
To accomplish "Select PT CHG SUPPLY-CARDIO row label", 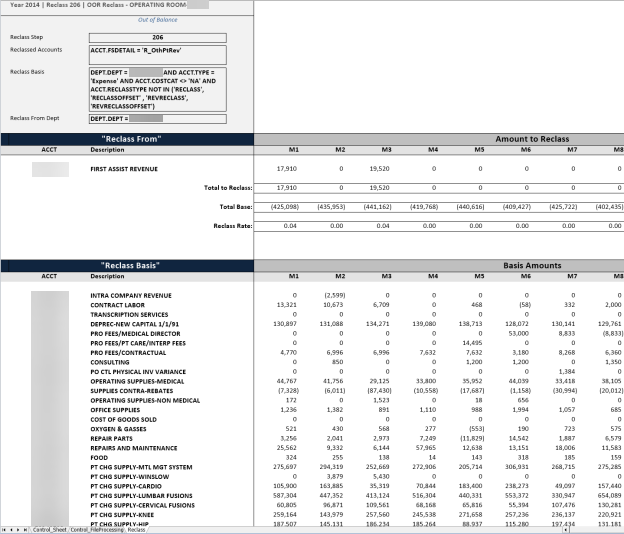I will coord(126,487).
